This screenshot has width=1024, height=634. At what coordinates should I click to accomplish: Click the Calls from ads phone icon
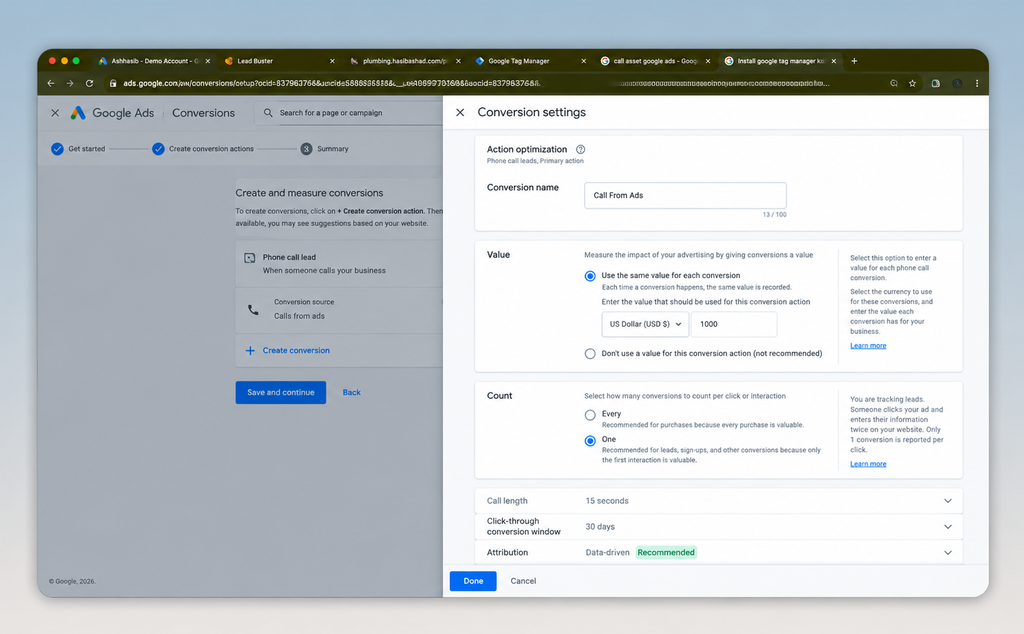pos(253,309)
